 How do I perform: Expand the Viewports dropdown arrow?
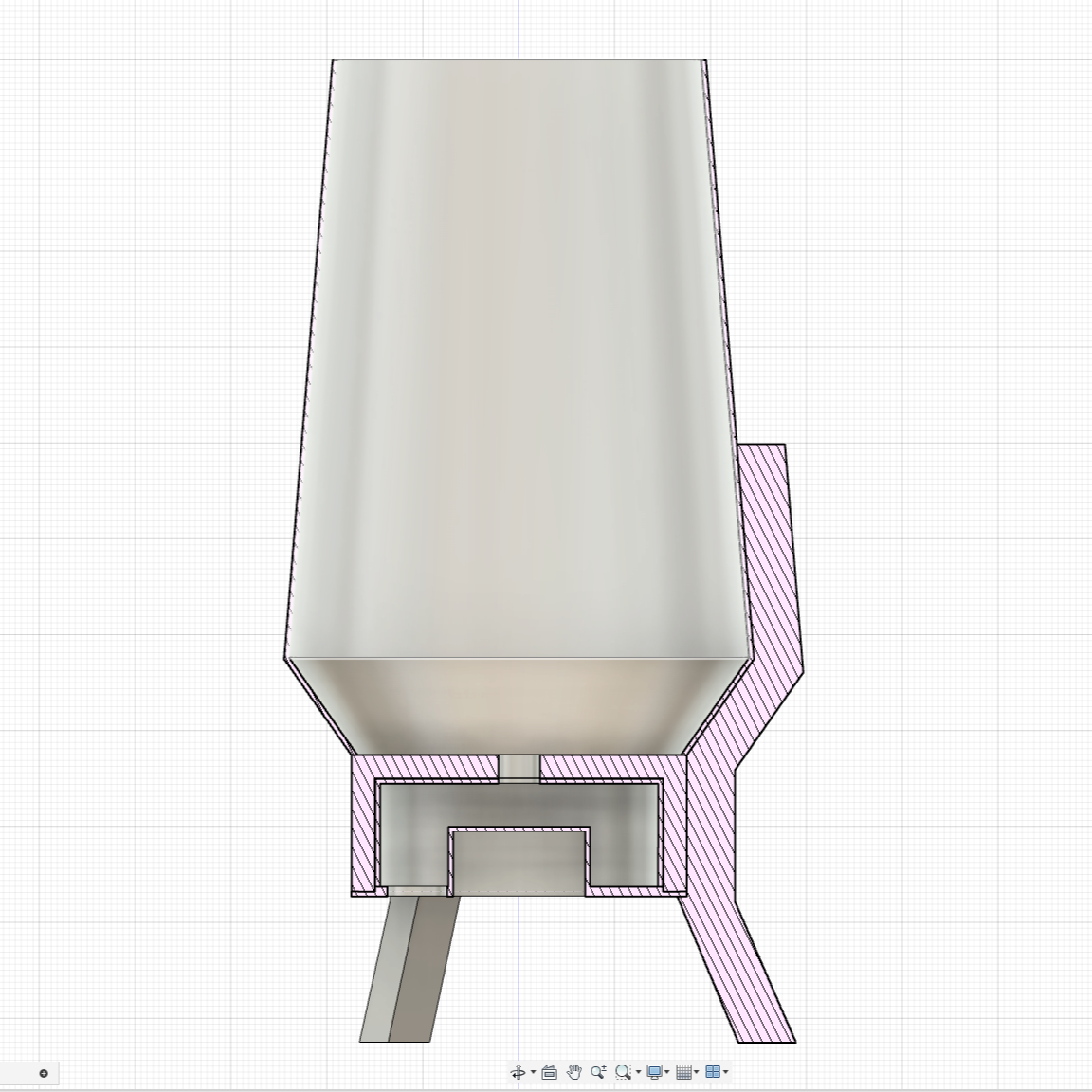tap(726, 1072)
